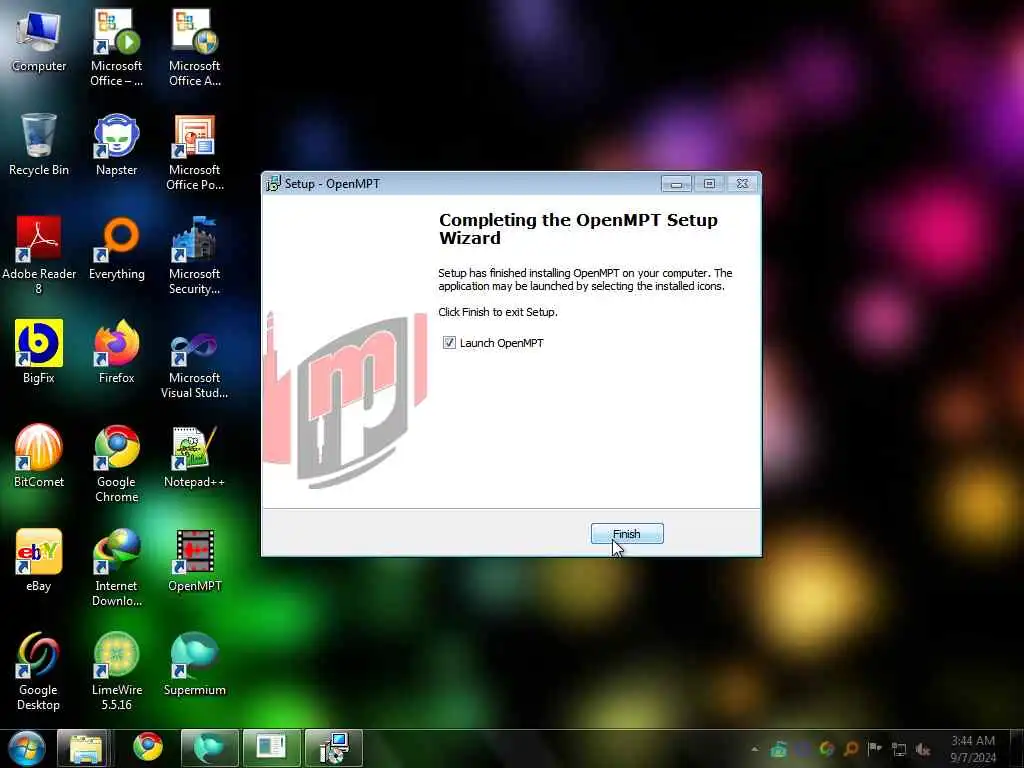Select the Microsoft Office PowerPoint shortcut
The image size is (1024, 768).
[195, 152]
